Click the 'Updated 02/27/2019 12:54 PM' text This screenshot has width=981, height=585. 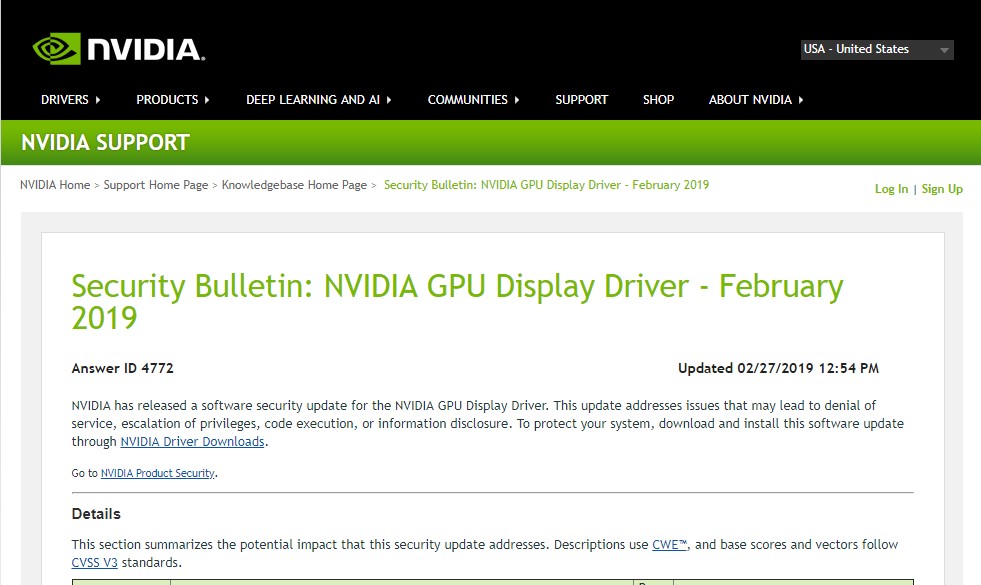[x=778, y=369]
